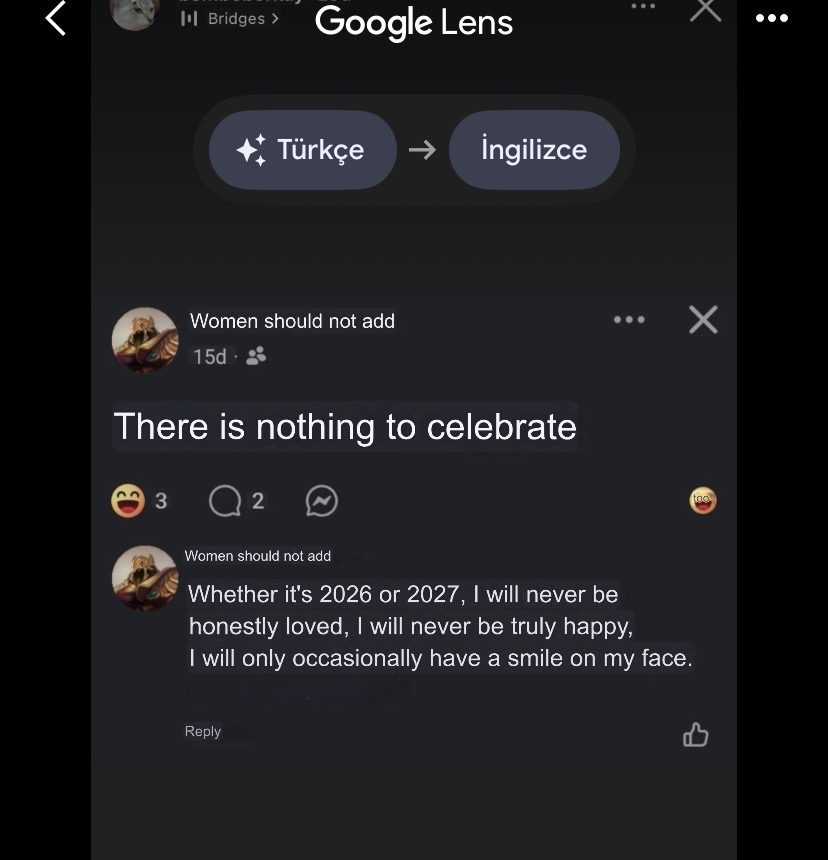Open the laughing reaction count of 3
Viewport: 828px width, 860px height.
(x=139, y=501)
